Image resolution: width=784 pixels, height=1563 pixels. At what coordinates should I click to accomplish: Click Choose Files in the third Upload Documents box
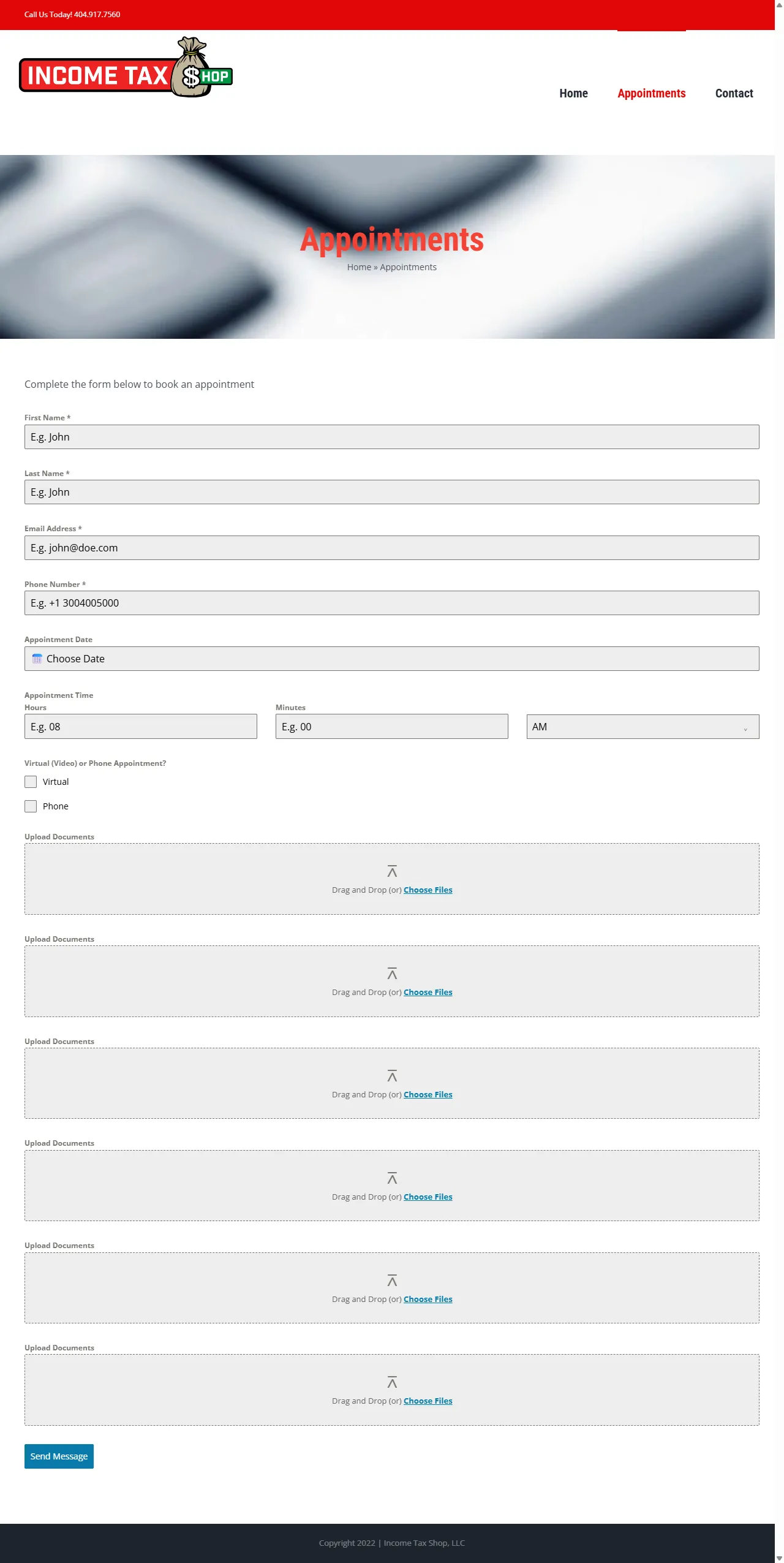[x=428, y=1095]
